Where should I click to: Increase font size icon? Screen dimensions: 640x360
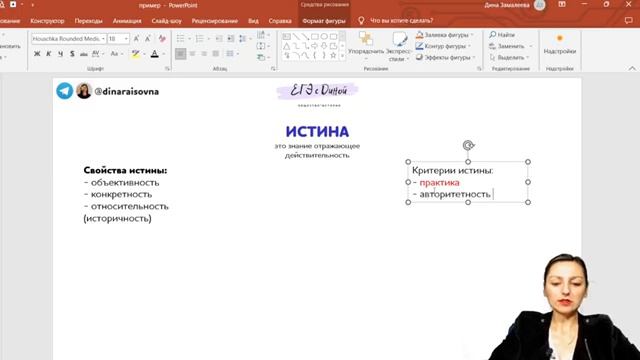click(136, 39)
